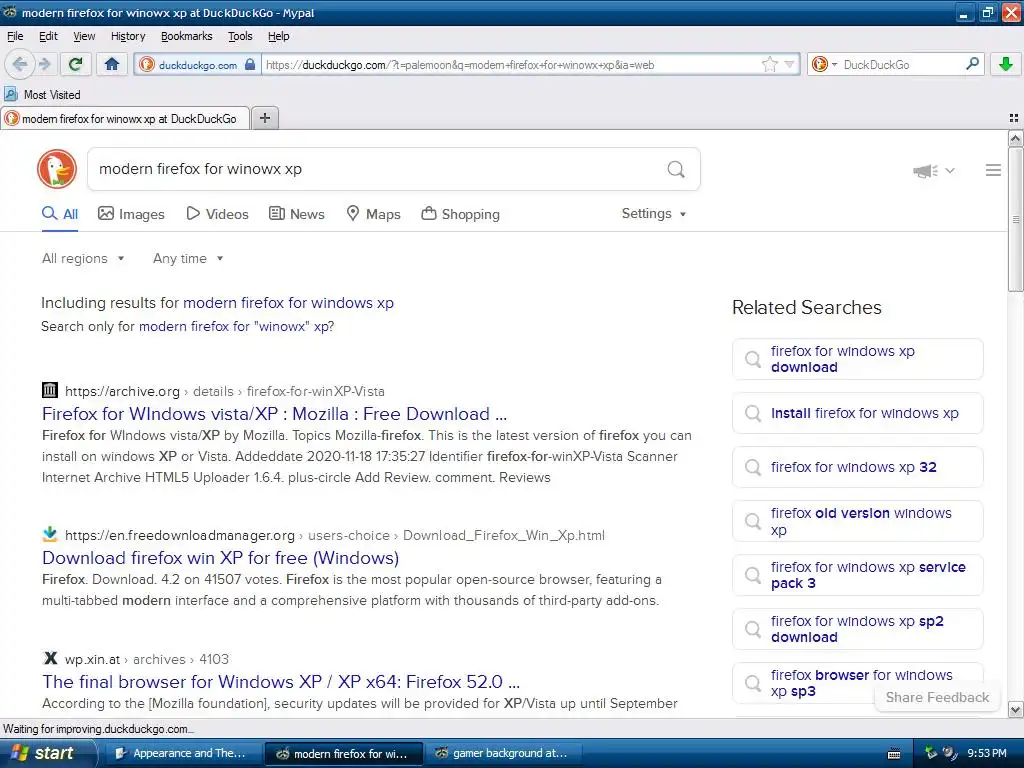Open a new tab with the plus button

point(264,118)
